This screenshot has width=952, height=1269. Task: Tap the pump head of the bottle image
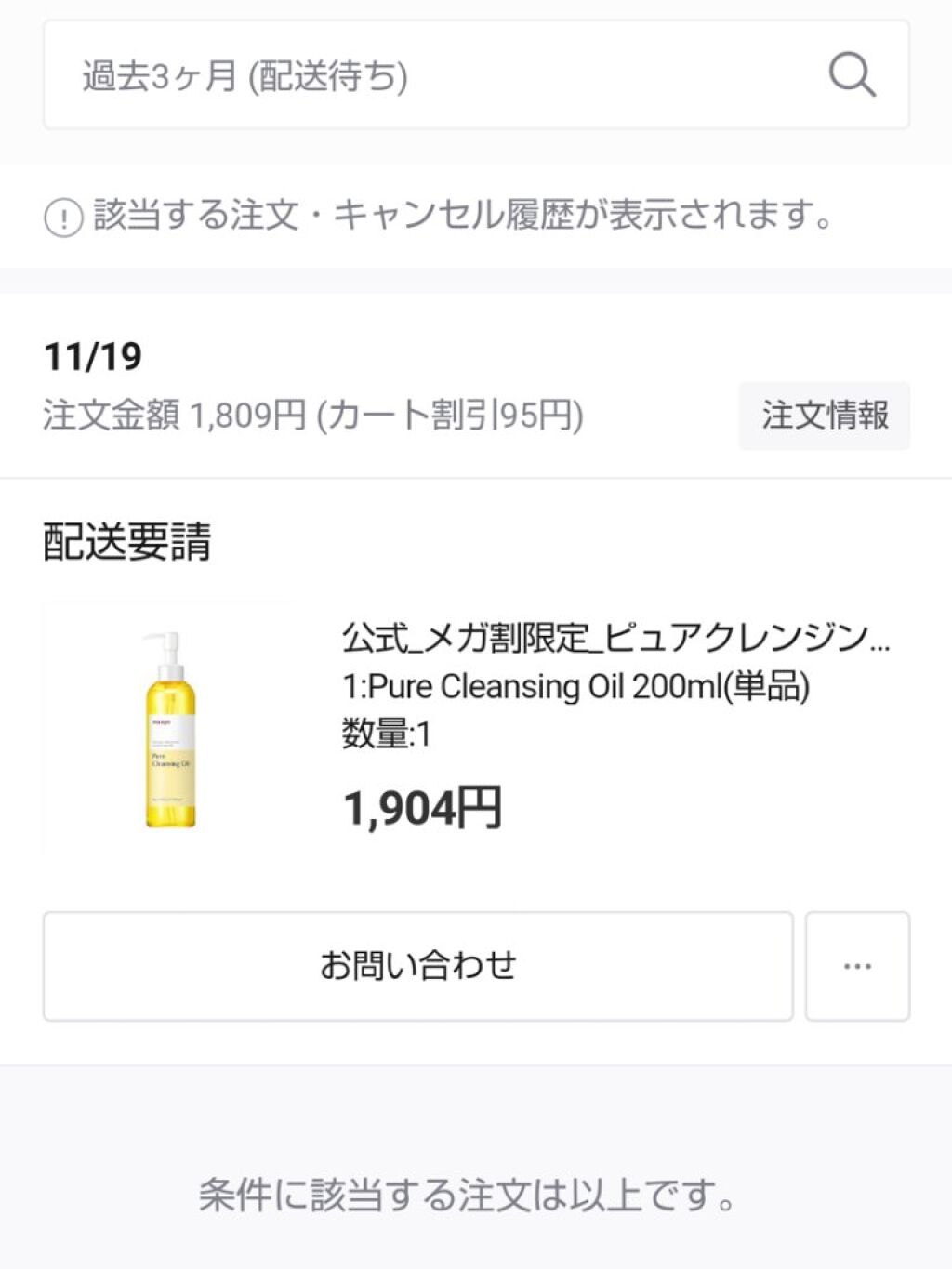tap(165, 644)
